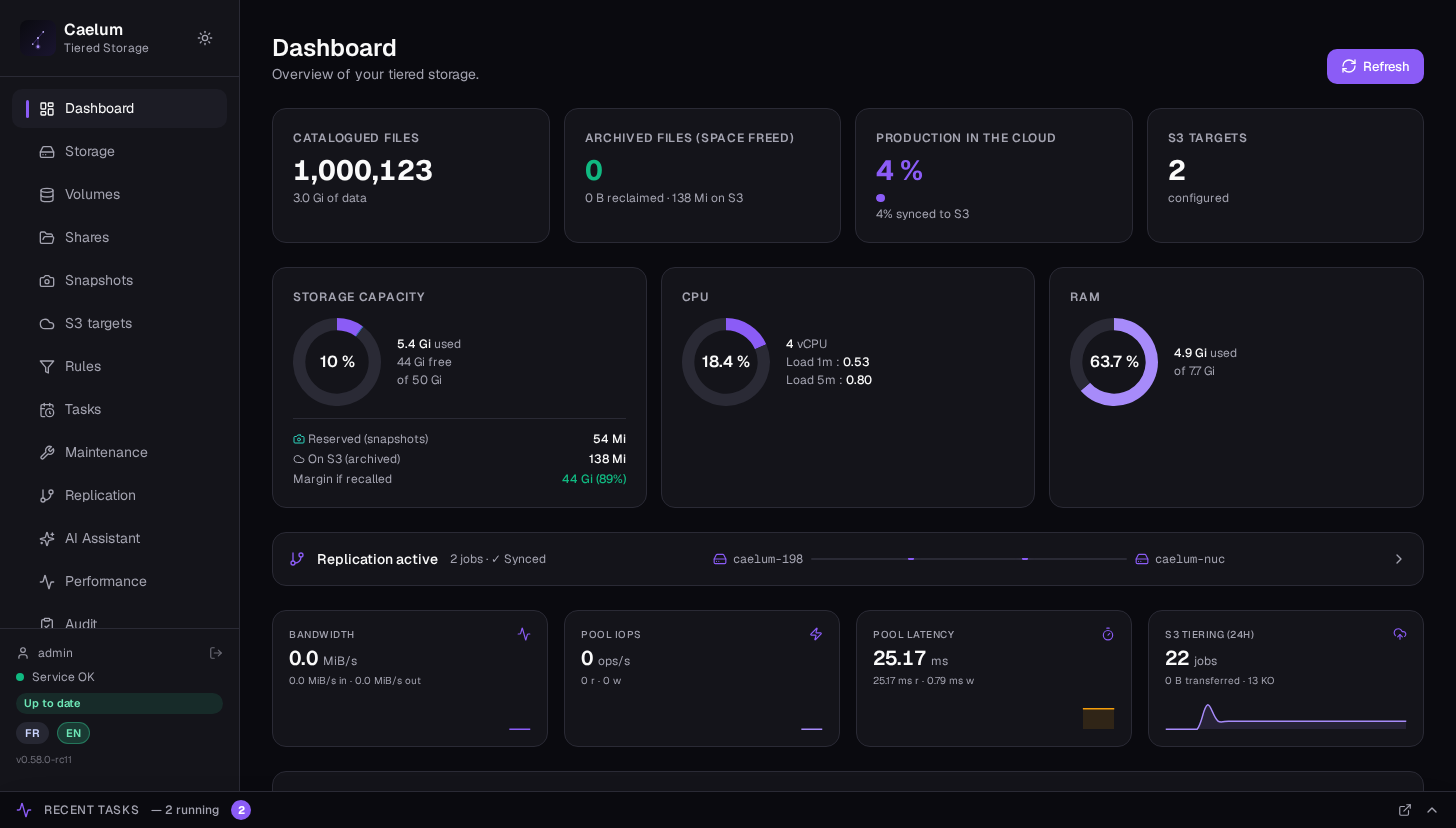The height and width of the screenshot is (828, 1456).
Task: Click the RAM 63.7 % donut chart
Action: [1114, 362]
